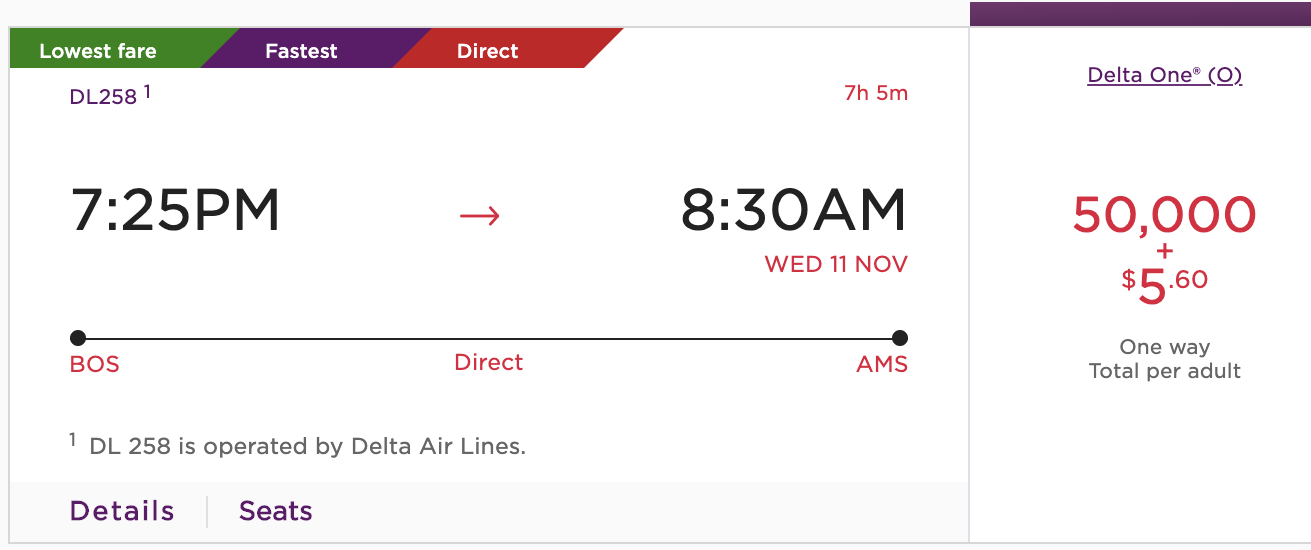This screenshot has height=550, width=1311.
Task: Select the red Direct tag at top
Action: coord(488,51)
